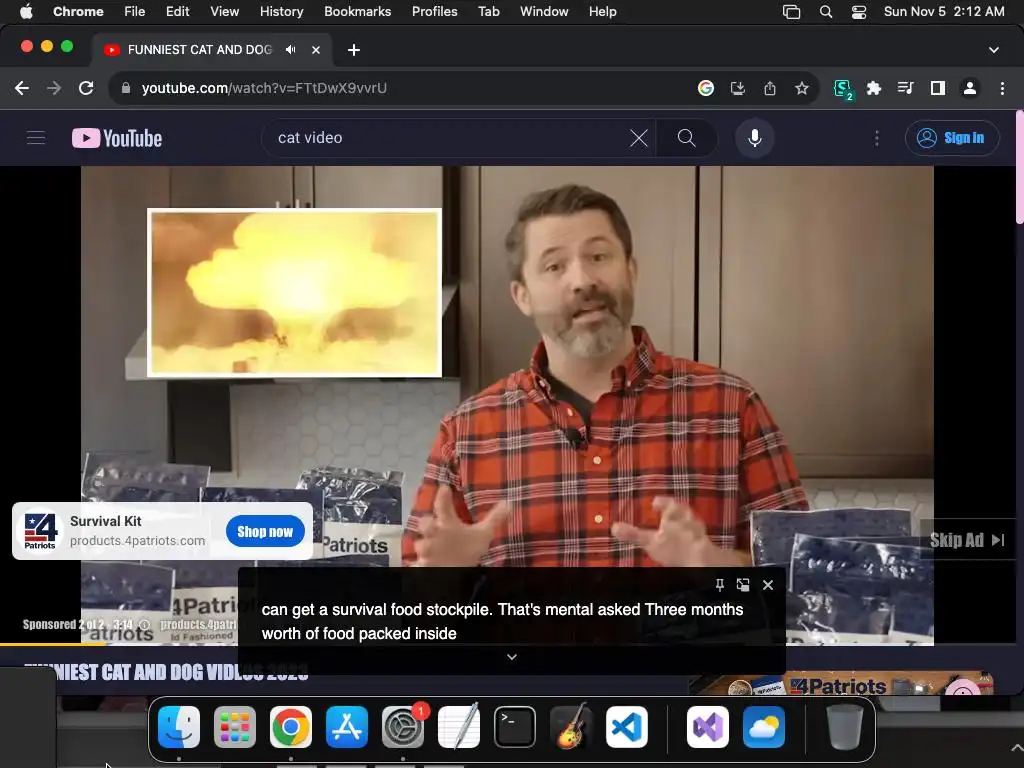Open the Bookmarks menu
Viewport: 1024px width, 768px height.
[358, 11]
